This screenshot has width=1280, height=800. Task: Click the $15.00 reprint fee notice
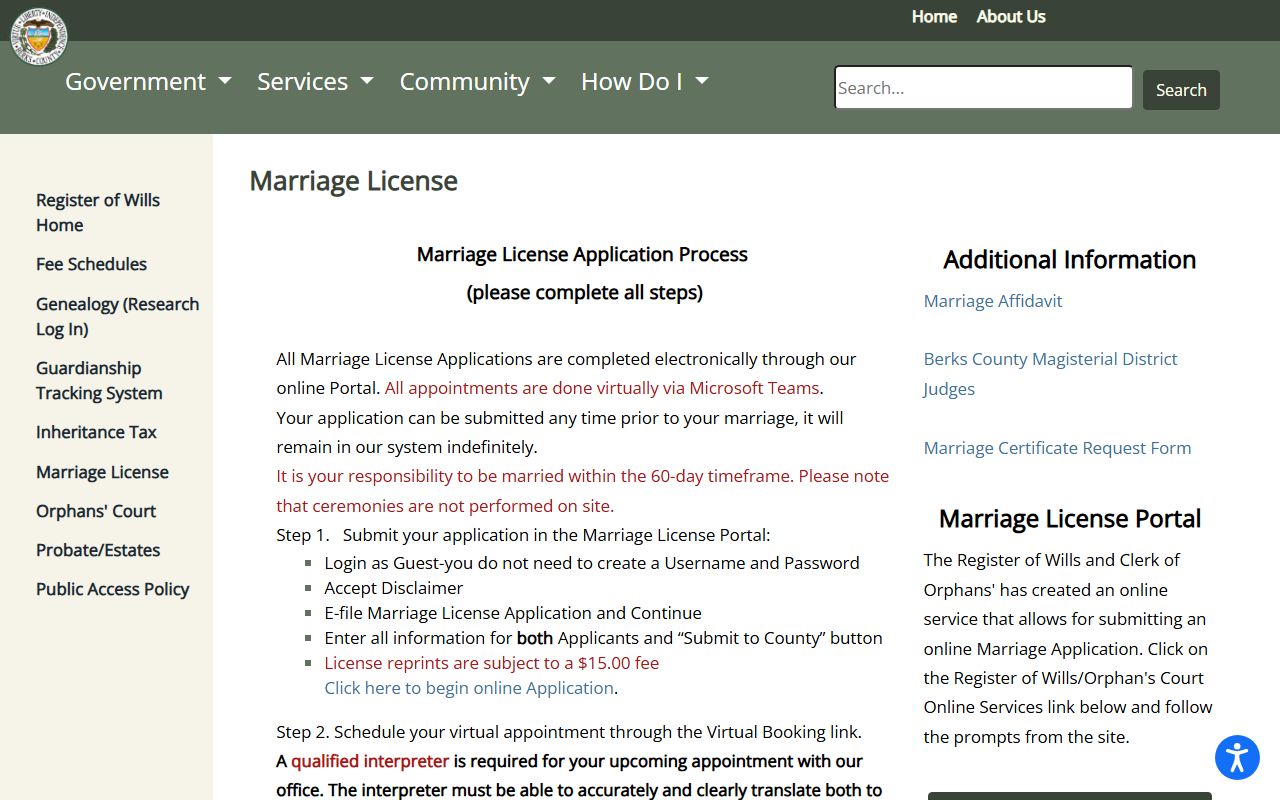pos(492,663)
